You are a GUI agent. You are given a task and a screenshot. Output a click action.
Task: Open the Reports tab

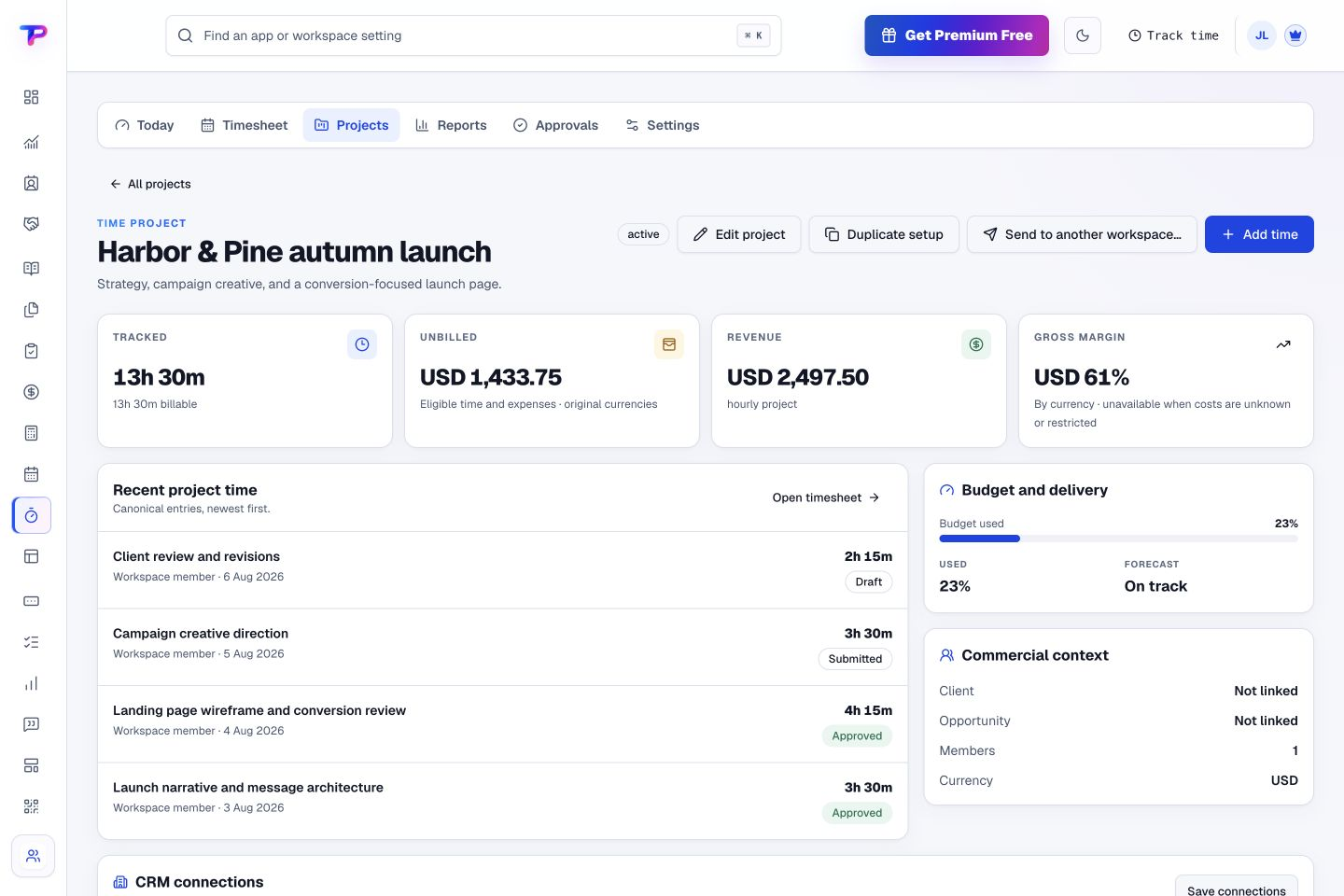click(451, 125)
